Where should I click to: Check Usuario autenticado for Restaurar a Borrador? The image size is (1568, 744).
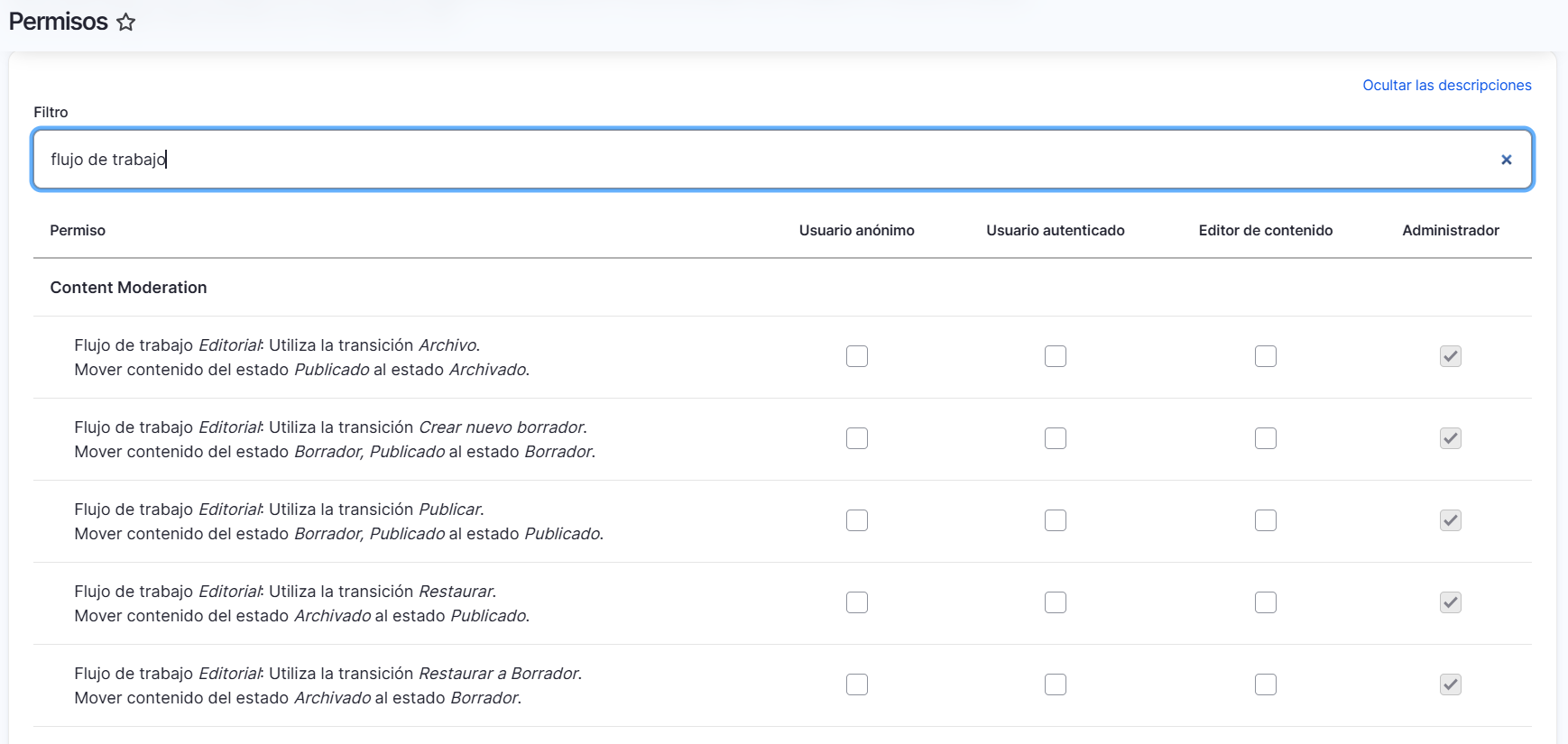tap(1056, 684)
